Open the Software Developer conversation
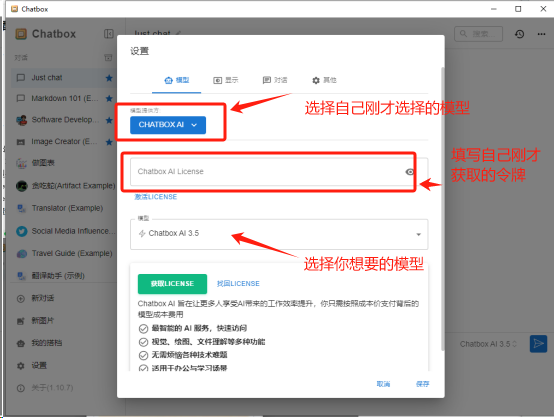 pos(64,120)
